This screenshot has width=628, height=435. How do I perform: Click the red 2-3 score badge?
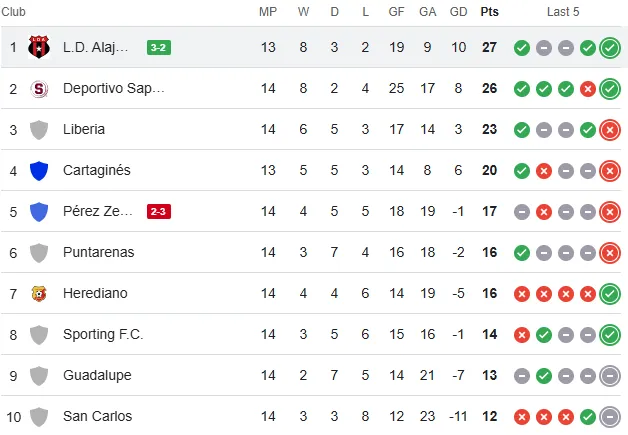(x=158, y=211)
